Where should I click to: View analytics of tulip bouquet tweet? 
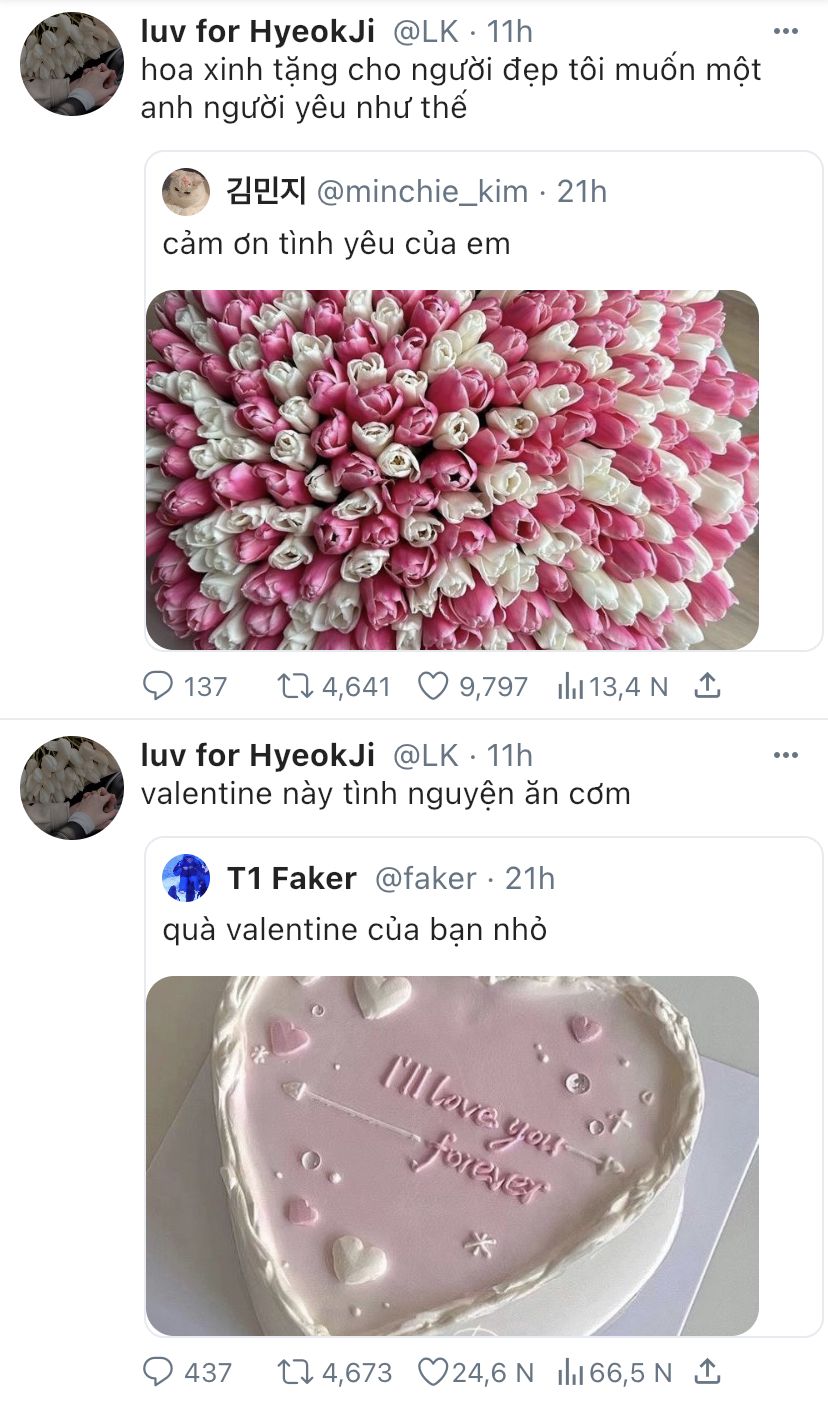tap(571, 686)
